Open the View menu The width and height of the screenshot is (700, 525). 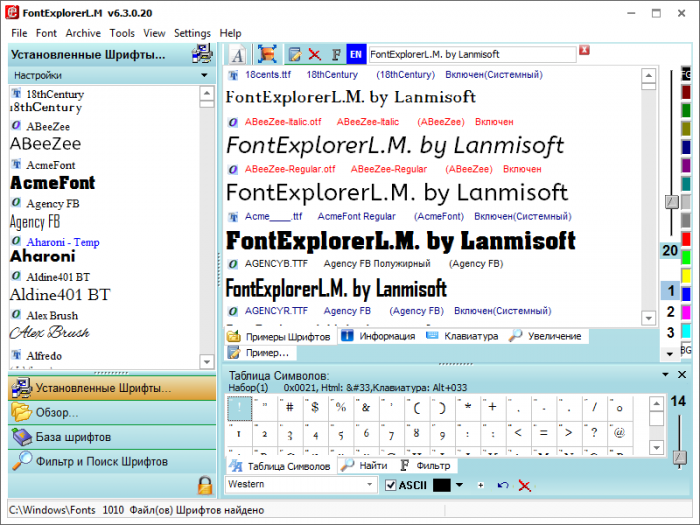click(154, 33)
